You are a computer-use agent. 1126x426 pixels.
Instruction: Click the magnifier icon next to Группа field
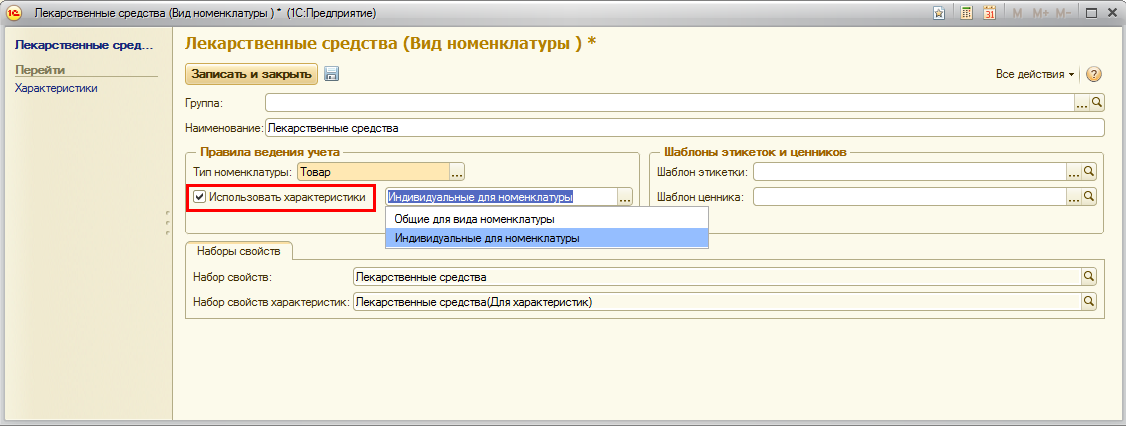[1097, 102]
